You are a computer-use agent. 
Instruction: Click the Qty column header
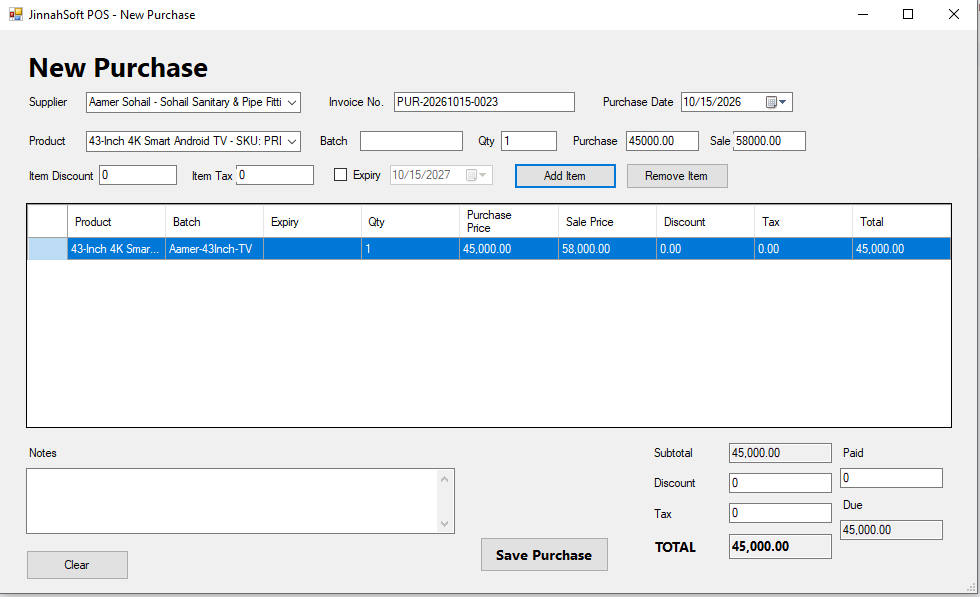tap(411, 221)
